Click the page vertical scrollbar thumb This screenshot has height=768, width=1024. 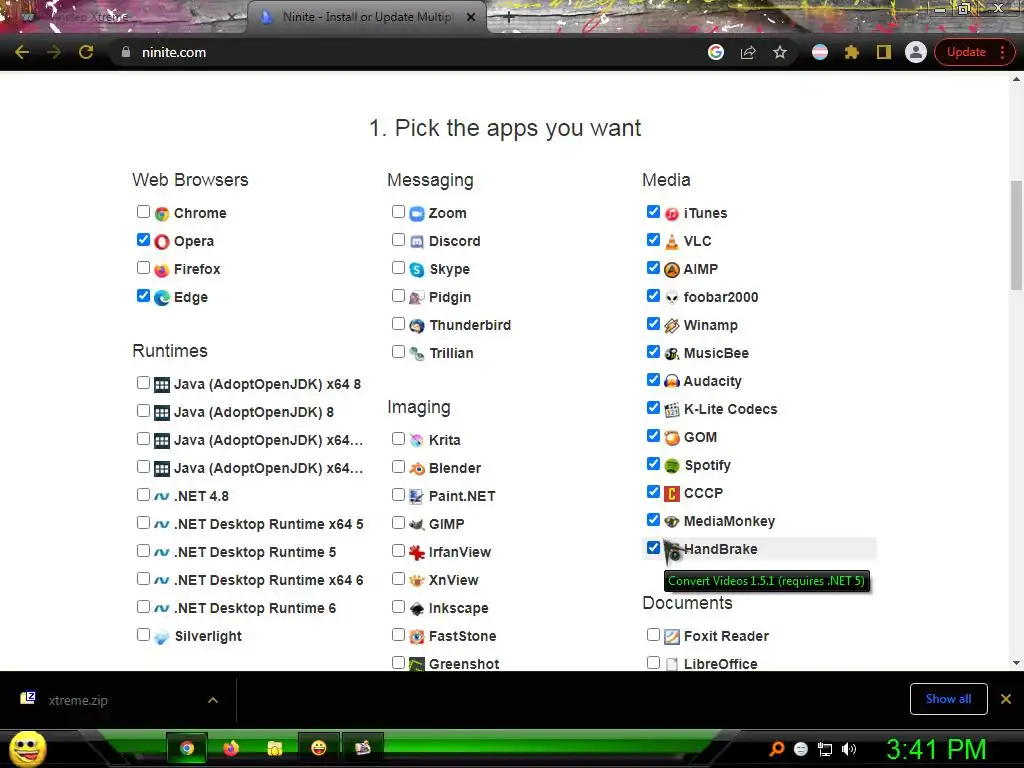pos(1016,235)
